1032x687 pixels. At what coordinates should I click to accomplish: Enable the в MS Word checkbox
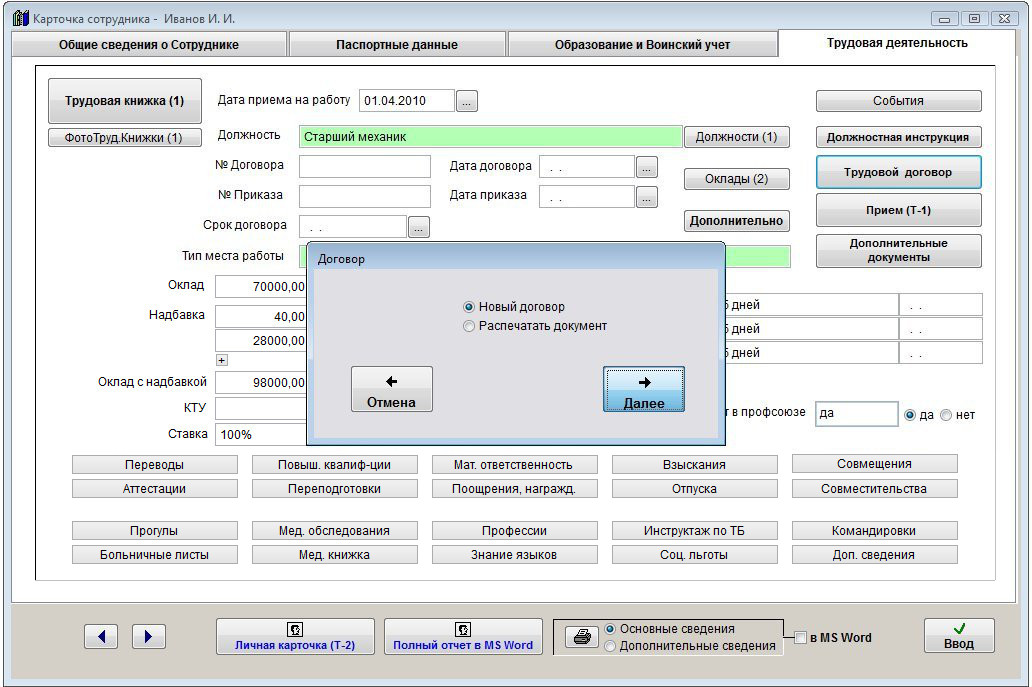800,638
